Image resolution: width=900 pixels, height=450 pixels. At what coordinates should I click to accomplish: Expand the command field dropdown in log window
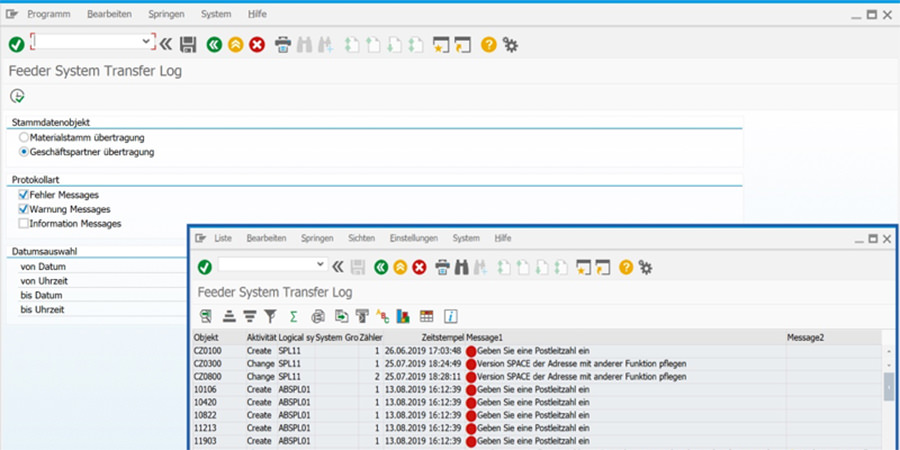click(320, 265)
